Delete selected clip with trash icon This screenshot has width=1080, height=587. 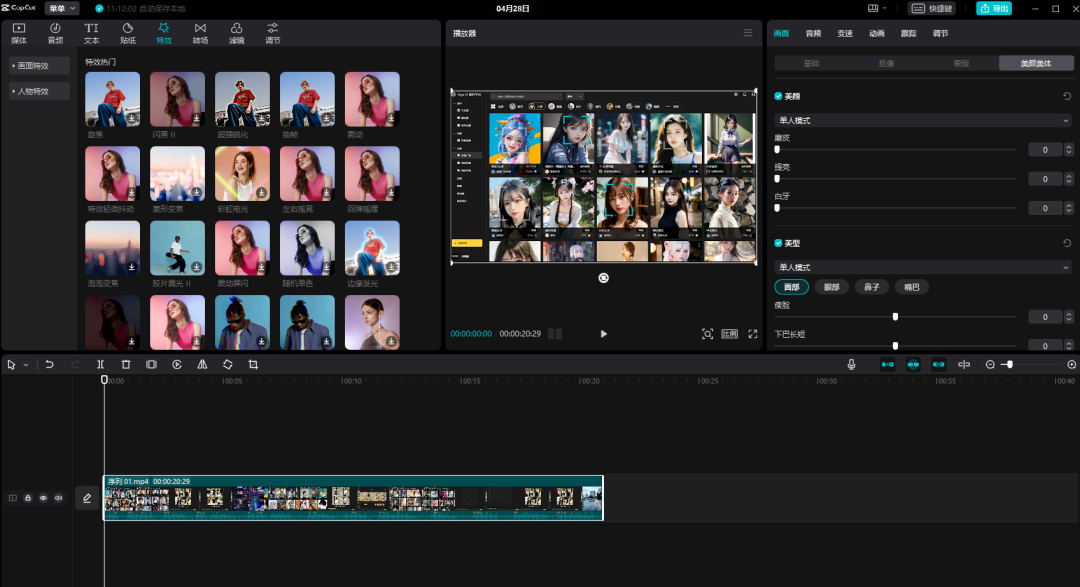(126, 364)
